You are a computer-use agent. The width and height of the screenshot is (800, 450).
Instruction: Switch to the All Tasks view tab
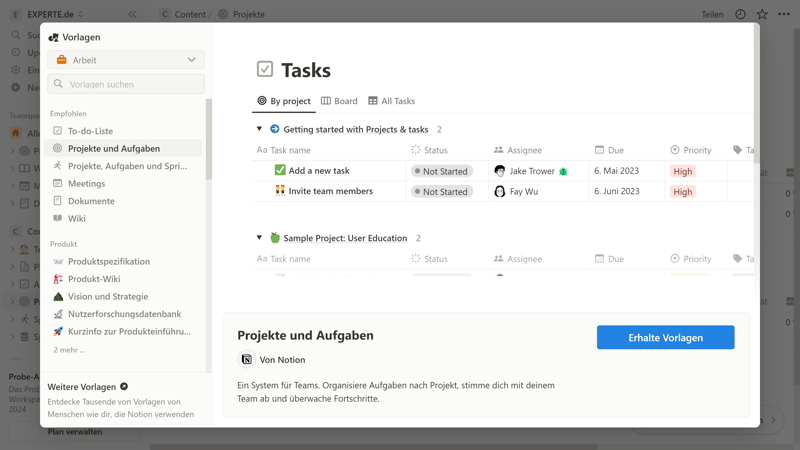391,101
